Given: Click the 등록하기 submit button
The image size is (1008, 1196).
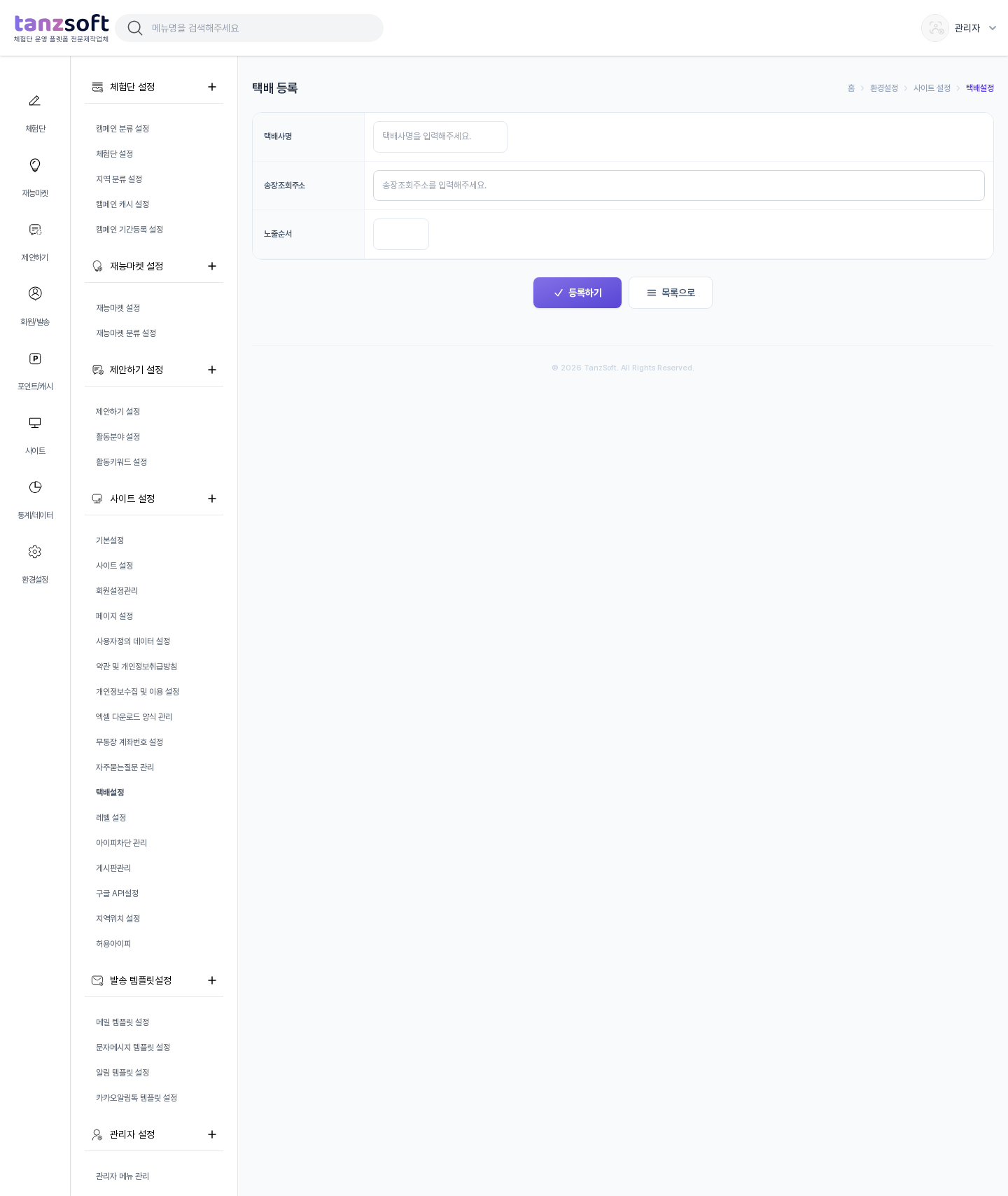Looking at the screenshot, I should pyautogui.click(x=577, y=293).
